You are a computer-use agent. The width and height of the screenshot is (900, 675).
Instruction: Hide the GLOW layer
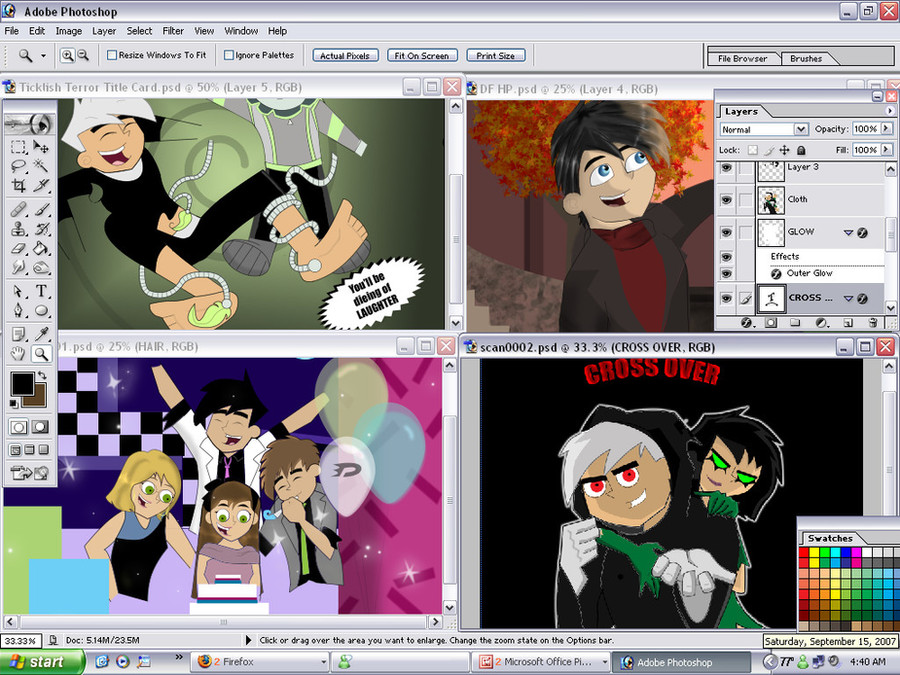(x=727, y=232)
